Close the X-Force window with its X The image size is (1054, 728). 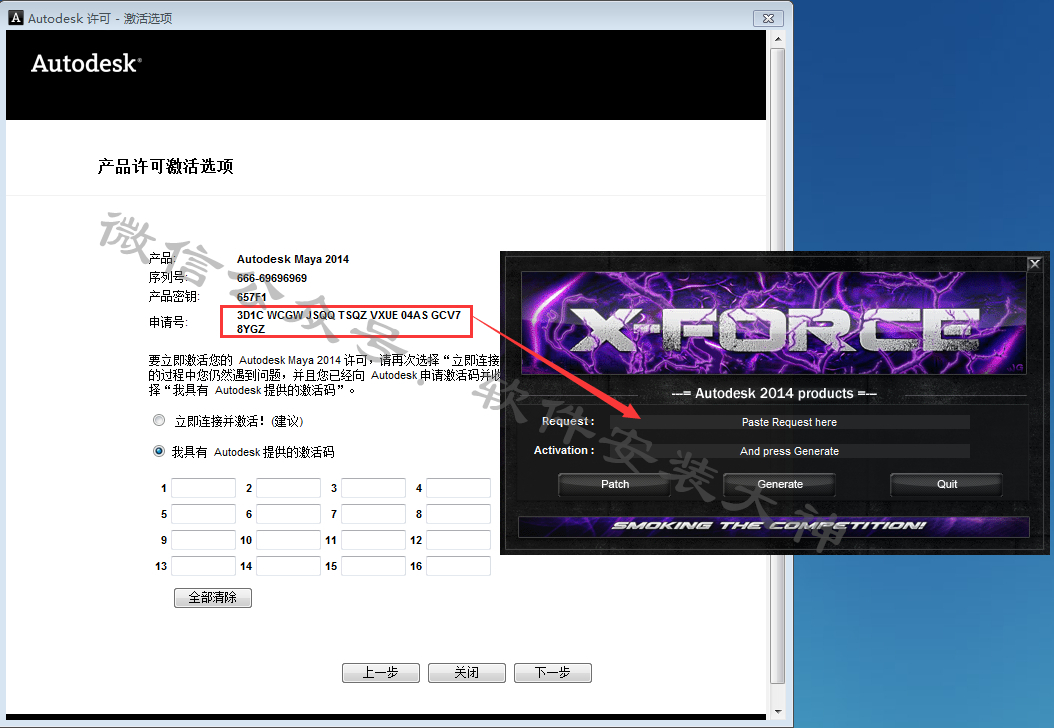click(x=1035, y=264)
